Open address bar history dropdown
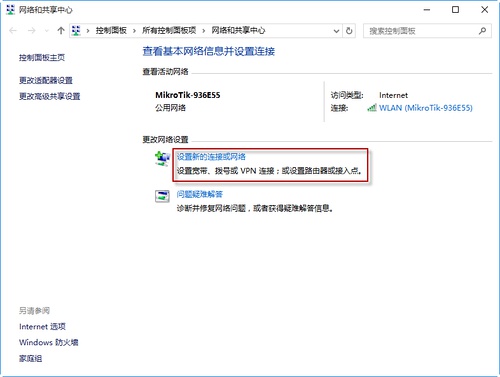The image size is (500, 377). click(336, 31)
